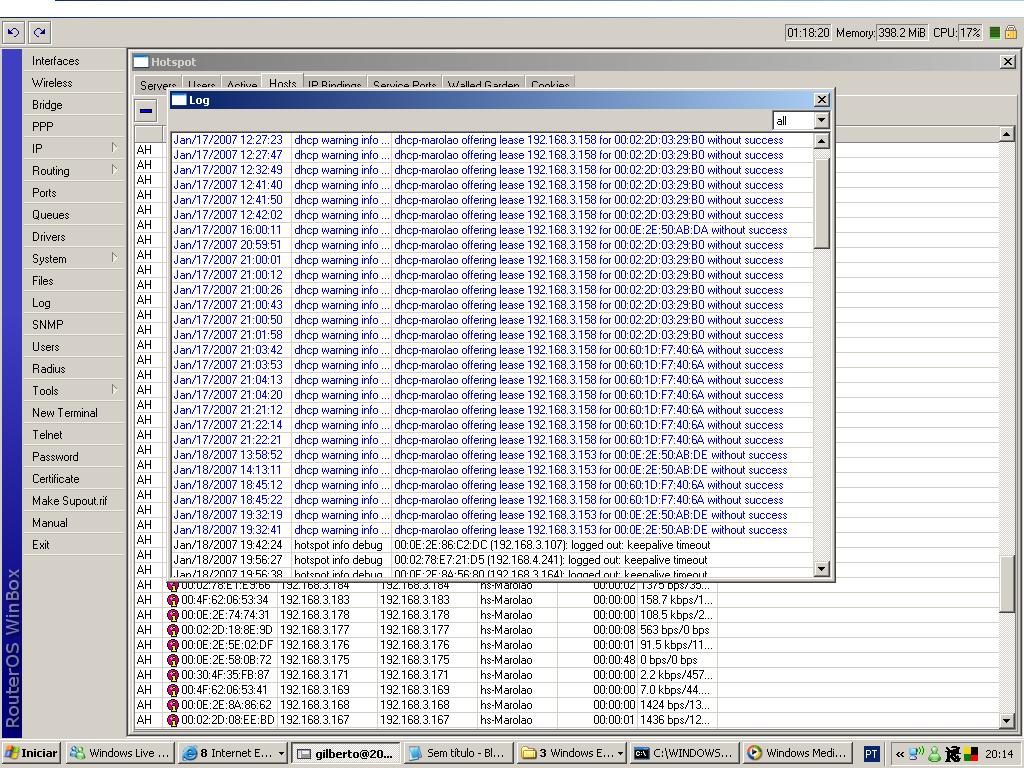The height and width of the screenshot is (768, 1024).
Task: Click host icon for 00:30:4F:35:FB:87
Action: point(172,675)
